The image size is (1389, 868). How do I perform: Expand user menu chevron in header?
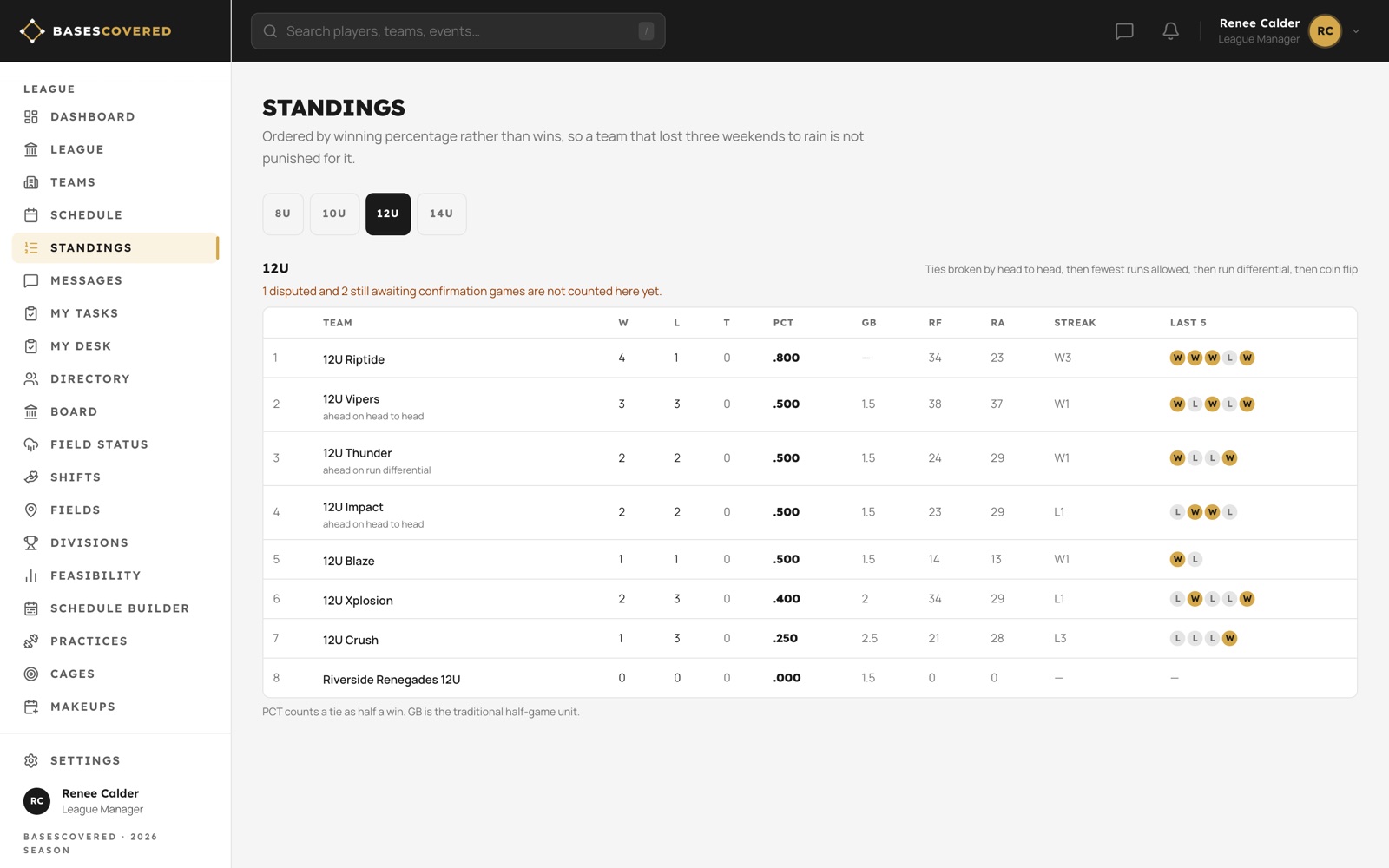point(1356,31)
